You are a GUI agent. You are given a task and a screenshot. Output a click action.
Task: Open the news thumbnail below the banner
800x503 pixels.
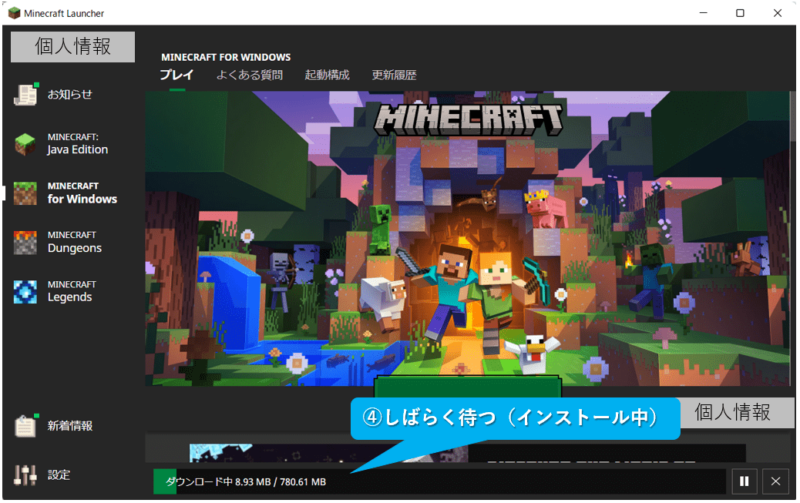coord(329,453)
